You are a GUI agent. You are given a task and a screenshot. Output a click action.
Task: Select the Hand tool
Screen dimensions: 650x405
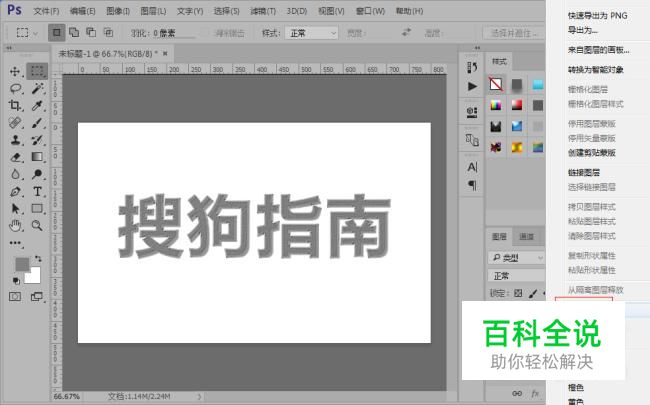tap(15, 226)
